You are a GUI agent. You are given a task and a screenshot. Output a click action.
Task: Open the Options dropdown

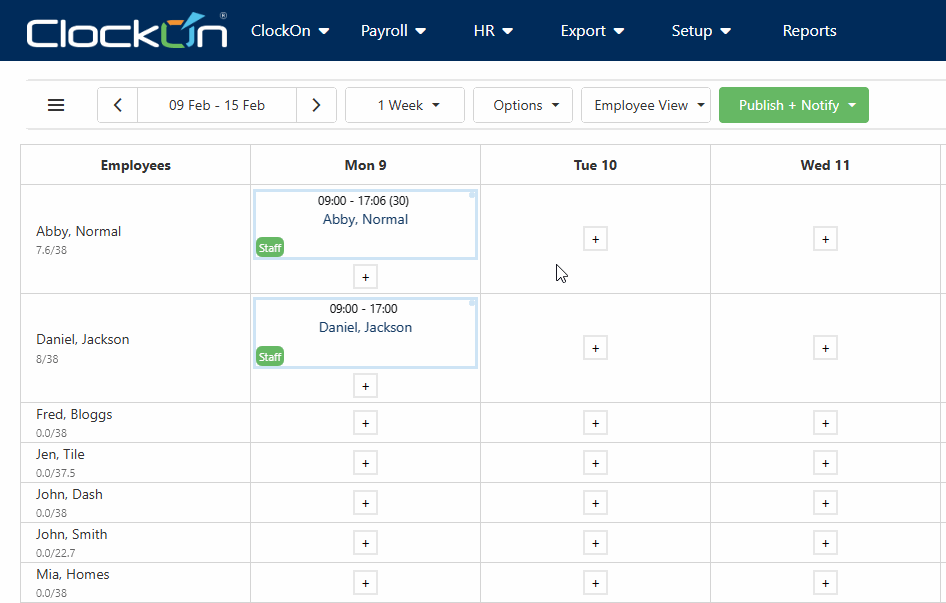[523, 105]
